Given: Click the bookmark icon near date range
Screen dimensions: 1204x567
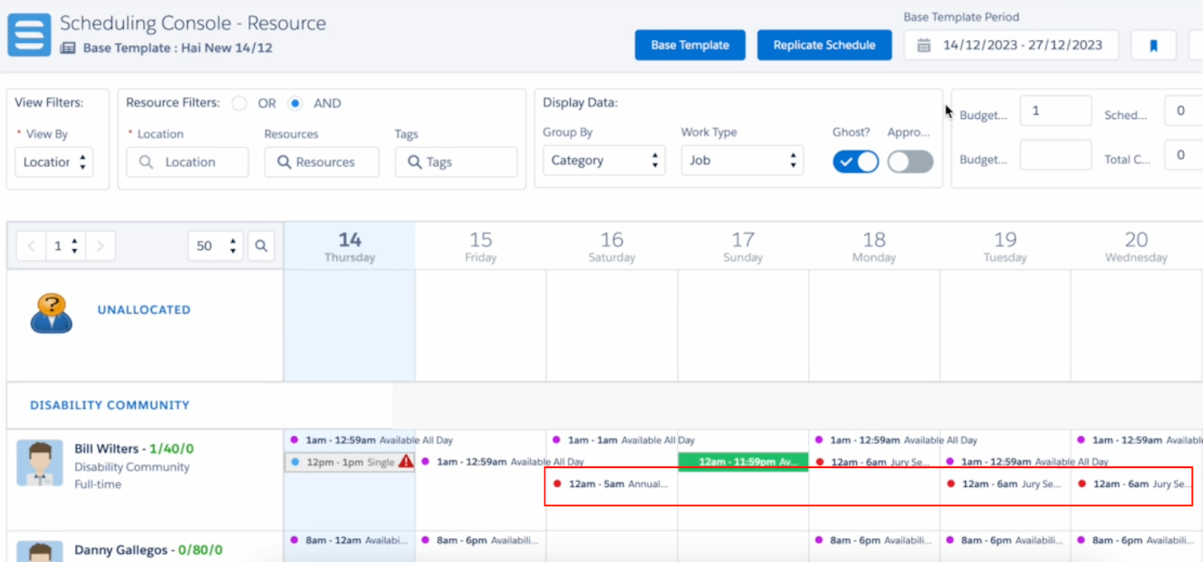Looking at the screenshot, I should (1153, 45).
